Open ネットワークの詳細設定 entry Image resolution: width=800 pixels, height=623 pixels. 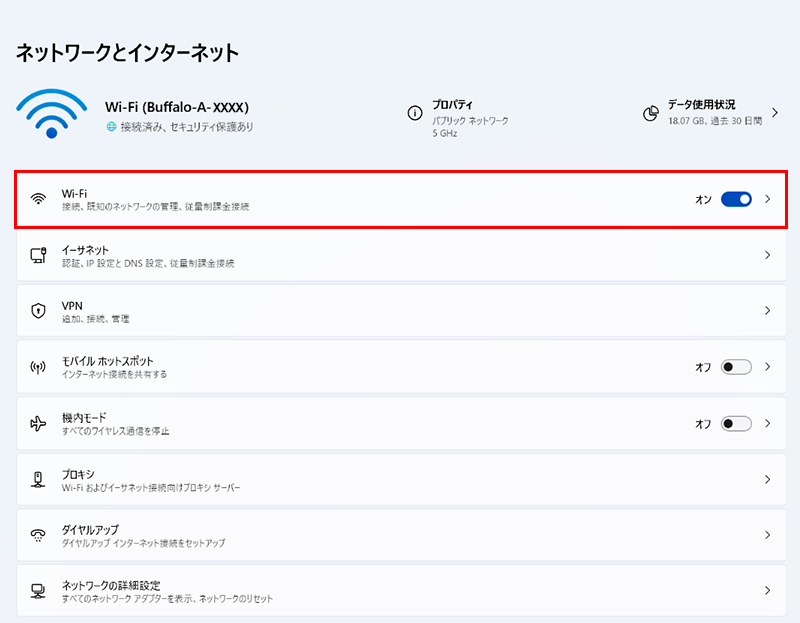tap(110, 585)
